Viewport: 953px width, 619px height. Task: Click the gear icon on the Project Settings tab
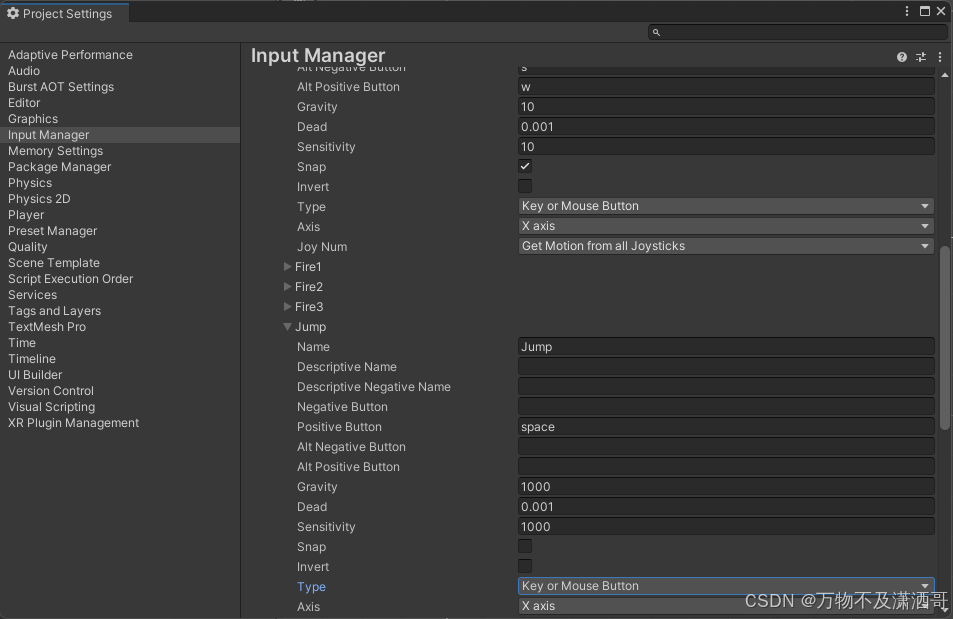click(x=13, y=13)
